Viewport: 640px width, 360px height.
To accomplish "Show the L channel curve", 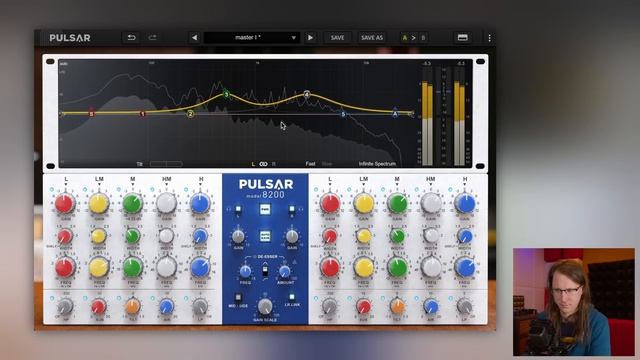I will [x=253, y=164].
